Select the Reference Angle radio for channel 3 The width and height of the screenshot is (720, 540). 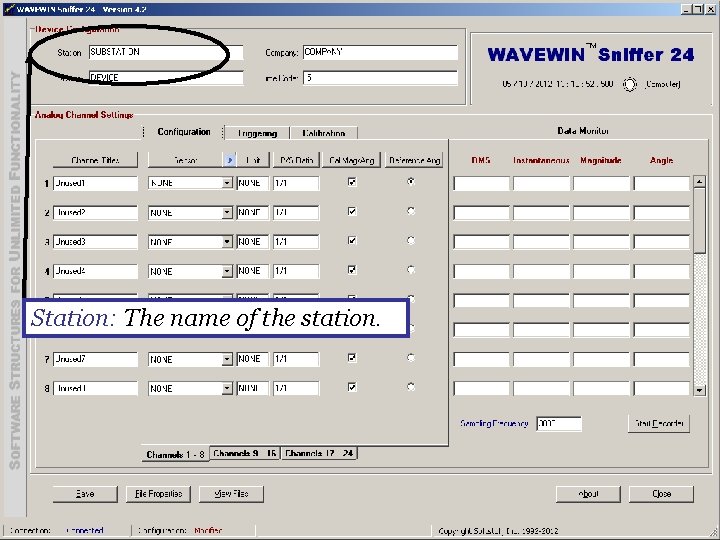tap(411, 240)
